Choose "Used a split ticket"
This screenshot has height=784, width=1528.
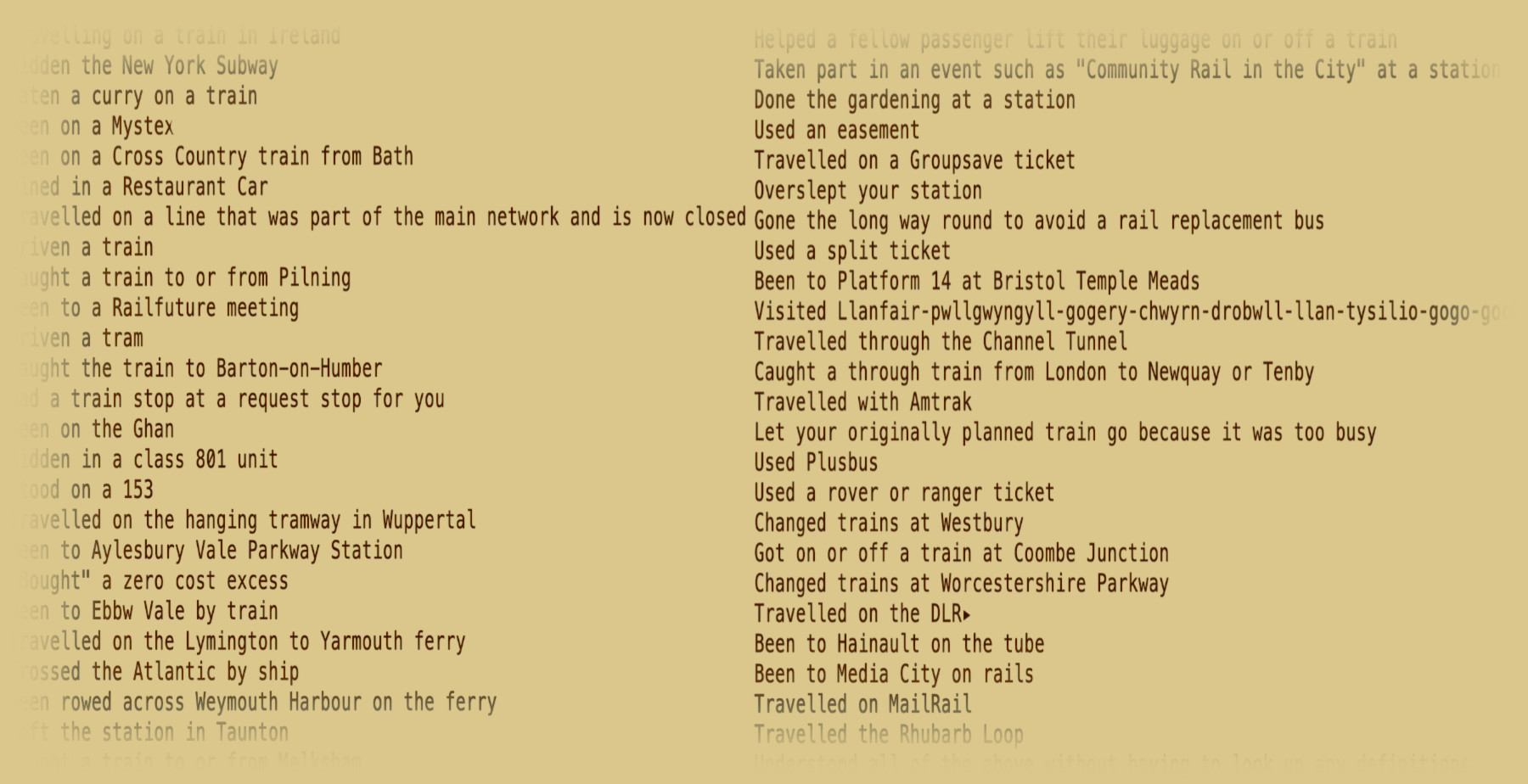click(x=852, y=251)
